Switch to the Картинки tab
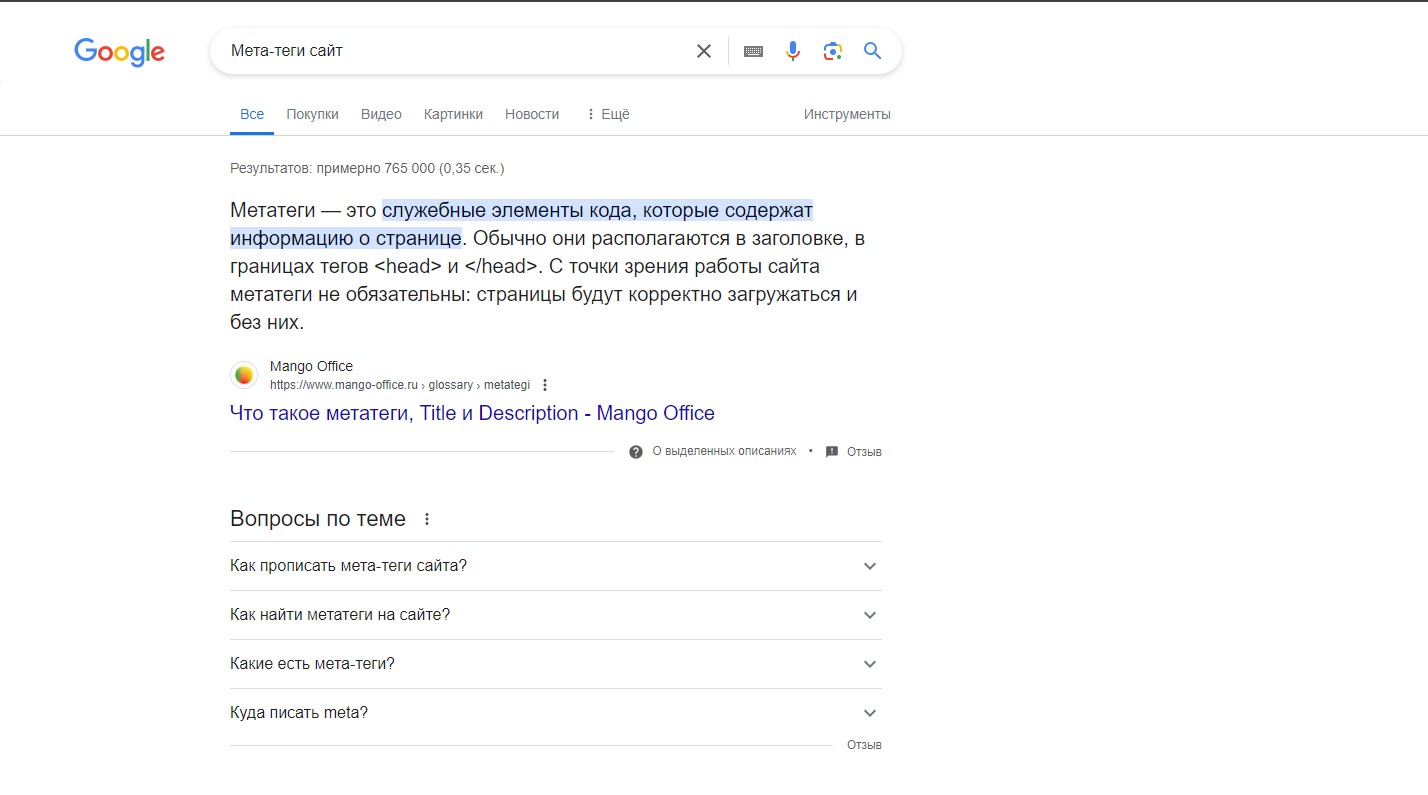The image size is (1428, 795). pos(453,114)
